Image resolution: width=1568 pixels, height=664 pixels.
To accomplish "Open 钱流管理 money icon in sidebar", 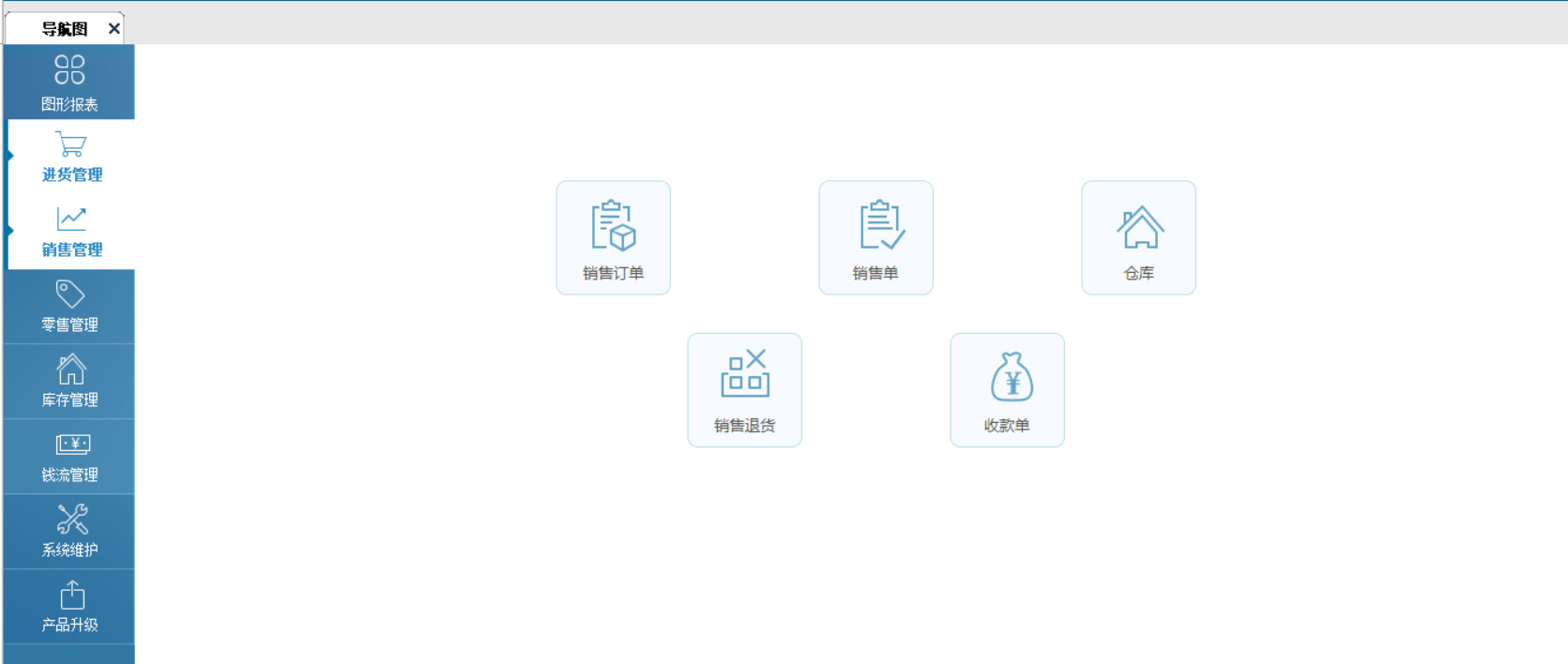I will click(x=72, y=444).
